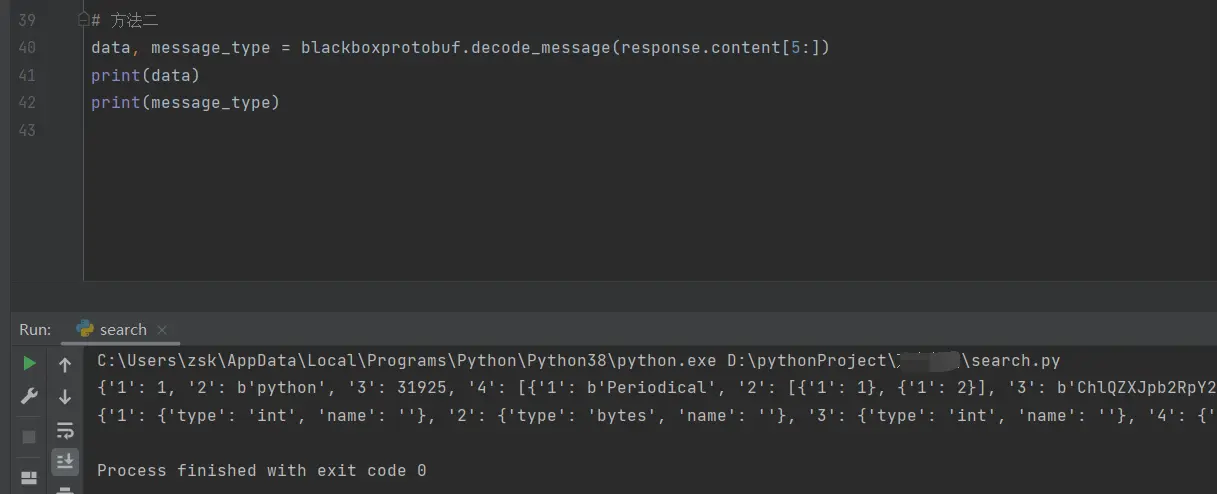Image resolution: width=1217 pixels, height=494 pixels.
Task: Jump down the stack trace arrow
Action: (65, 397)
